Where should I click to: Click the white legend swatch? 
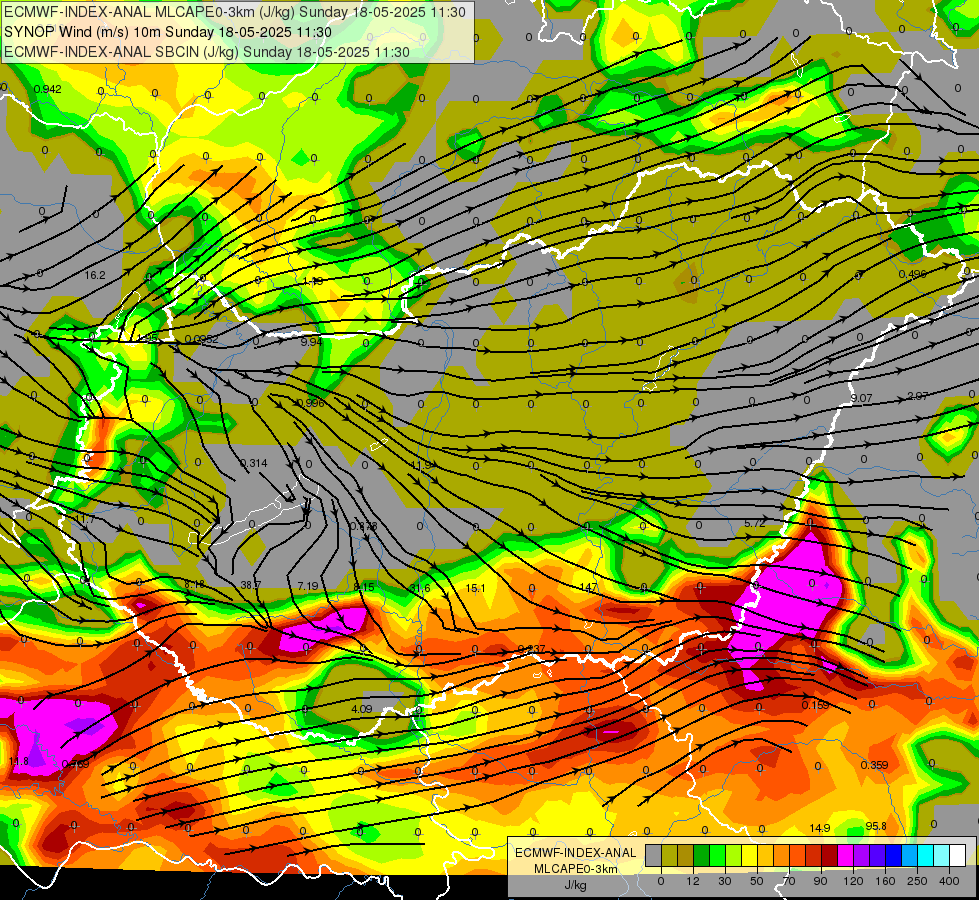958,856
